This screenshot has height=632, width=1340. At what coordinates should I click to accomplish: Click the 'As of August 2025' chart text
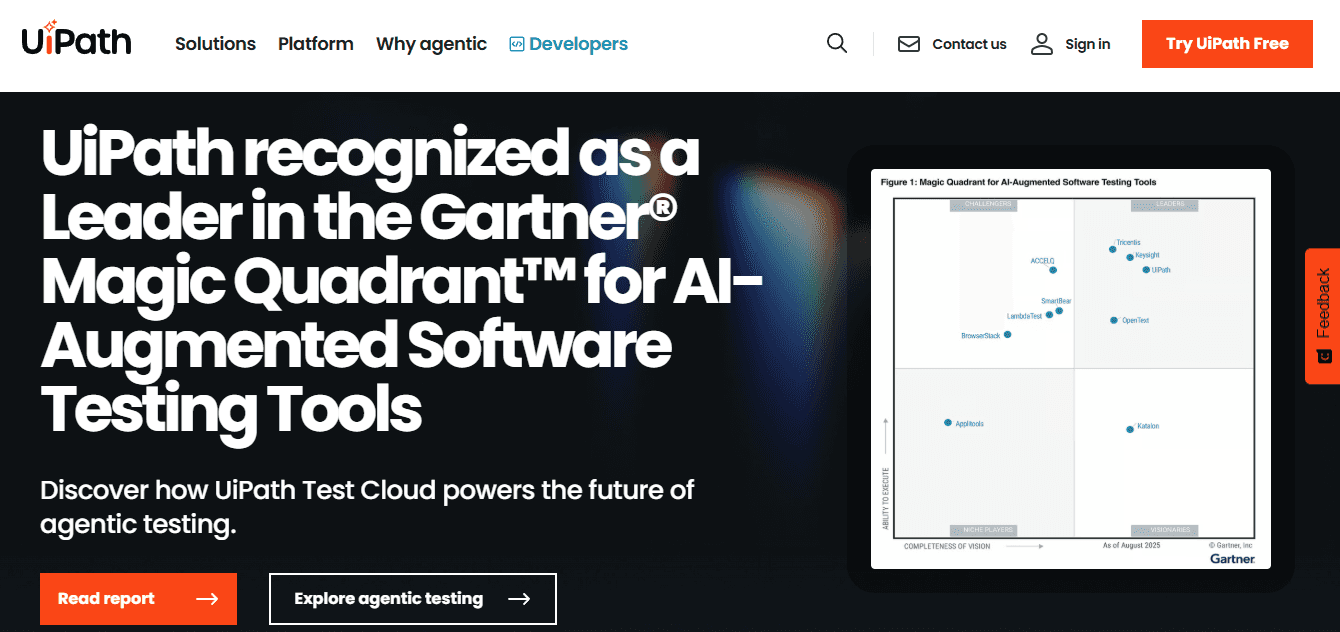1133,546
